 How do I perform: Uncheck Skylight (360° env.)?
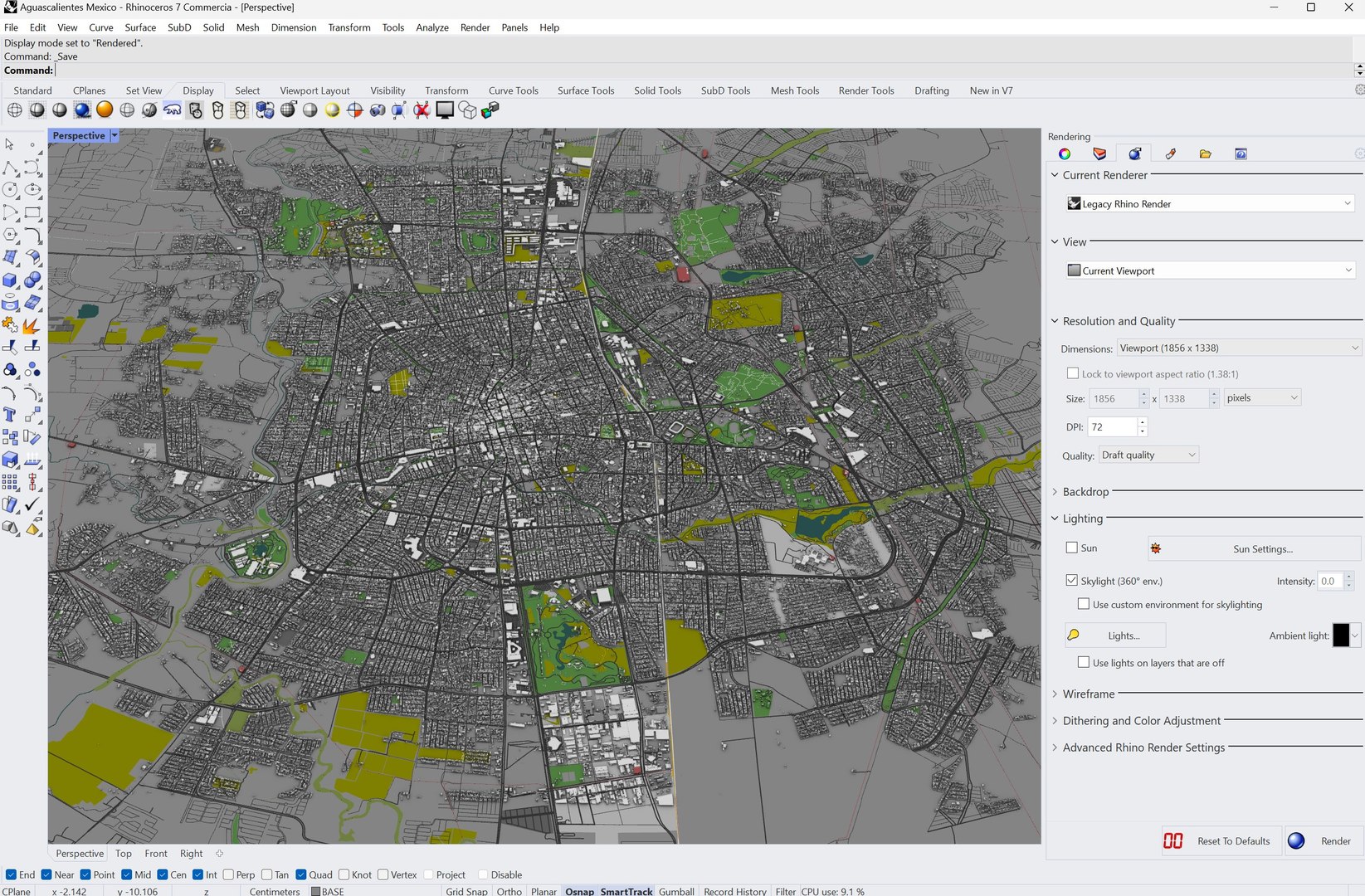pyautogui.click(x=1072, y=581)
